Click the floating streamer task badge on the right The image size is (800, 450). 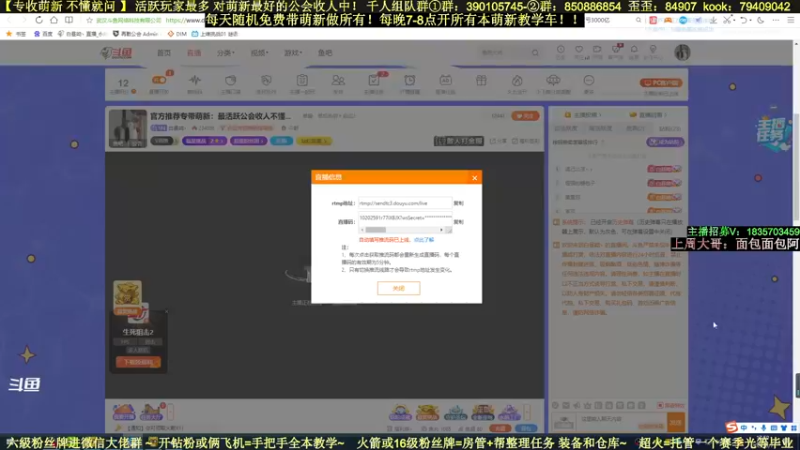click(774, 132)
